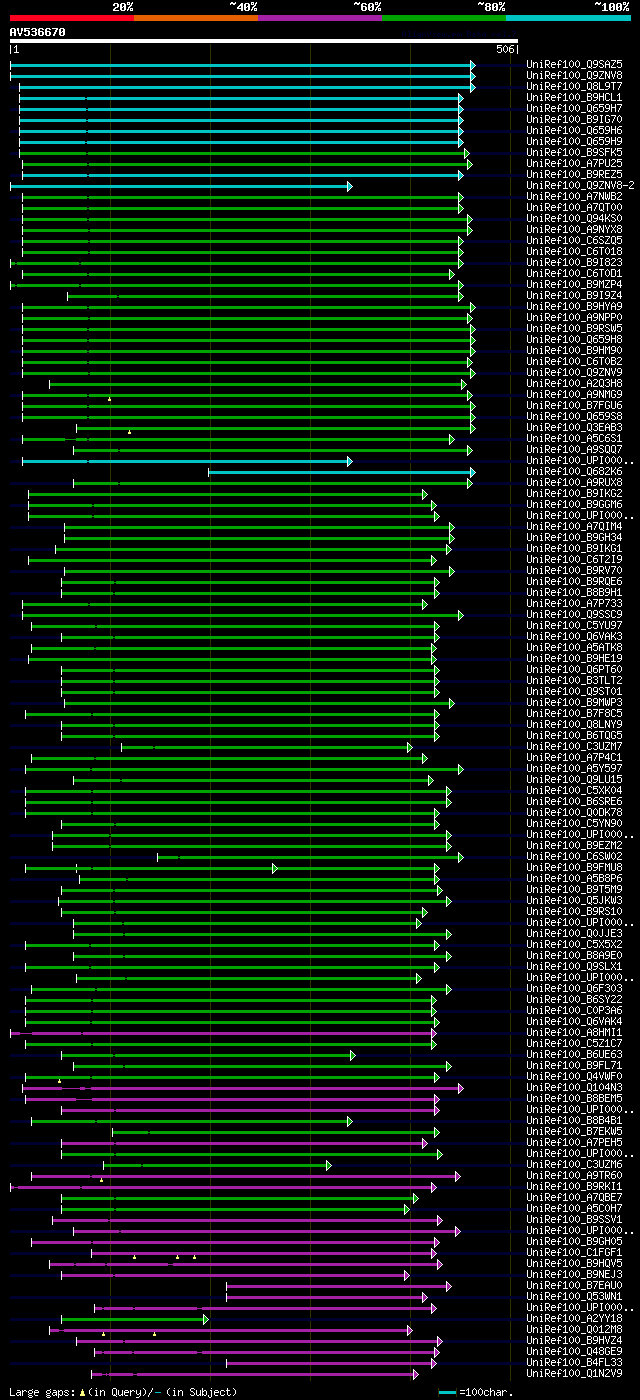
Task: Click the orange segment of the identity color scale
Action: [x=196, y=17]
